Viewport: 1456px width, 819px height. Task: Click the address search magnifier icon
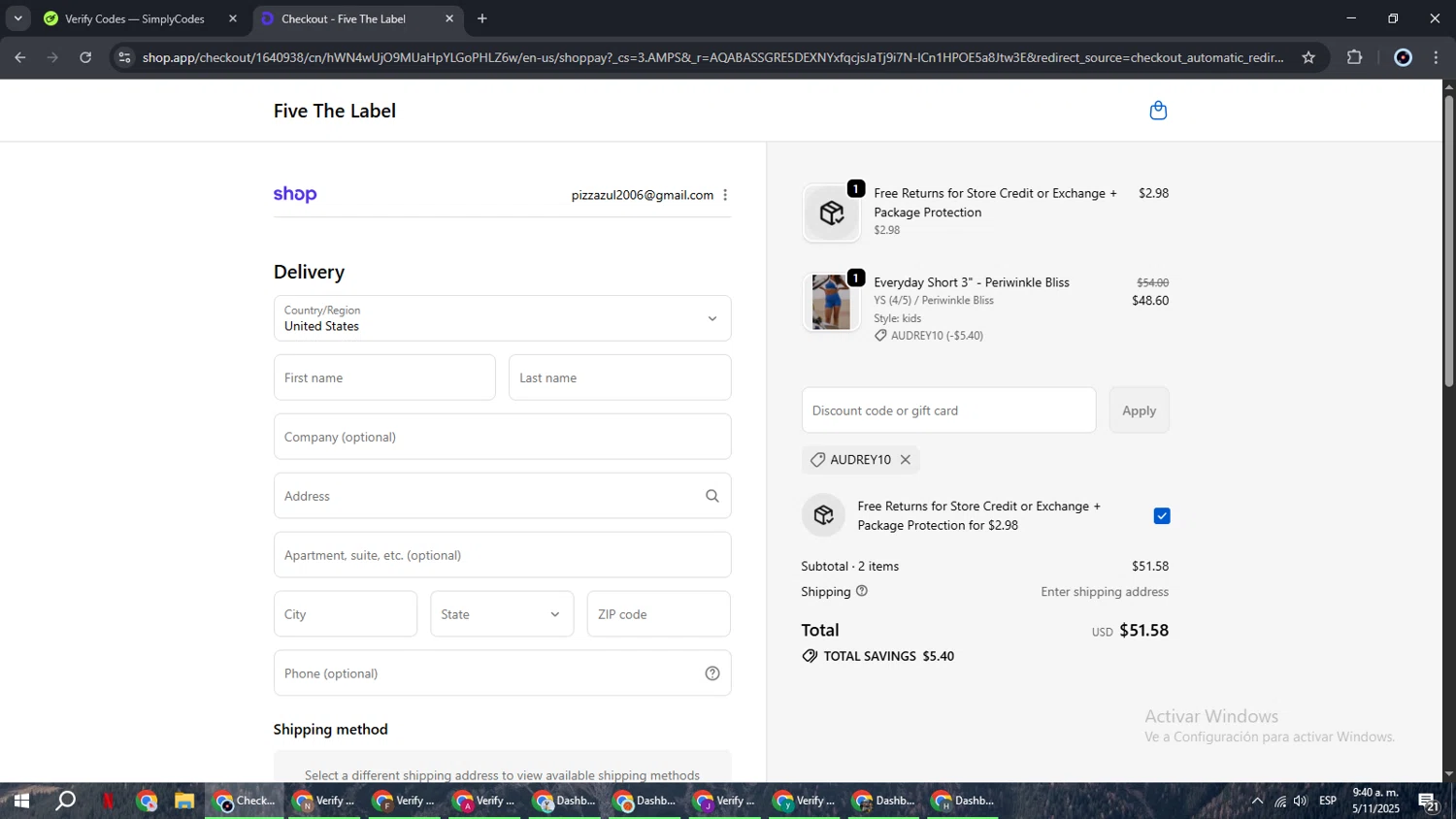(x=712, y=496)
